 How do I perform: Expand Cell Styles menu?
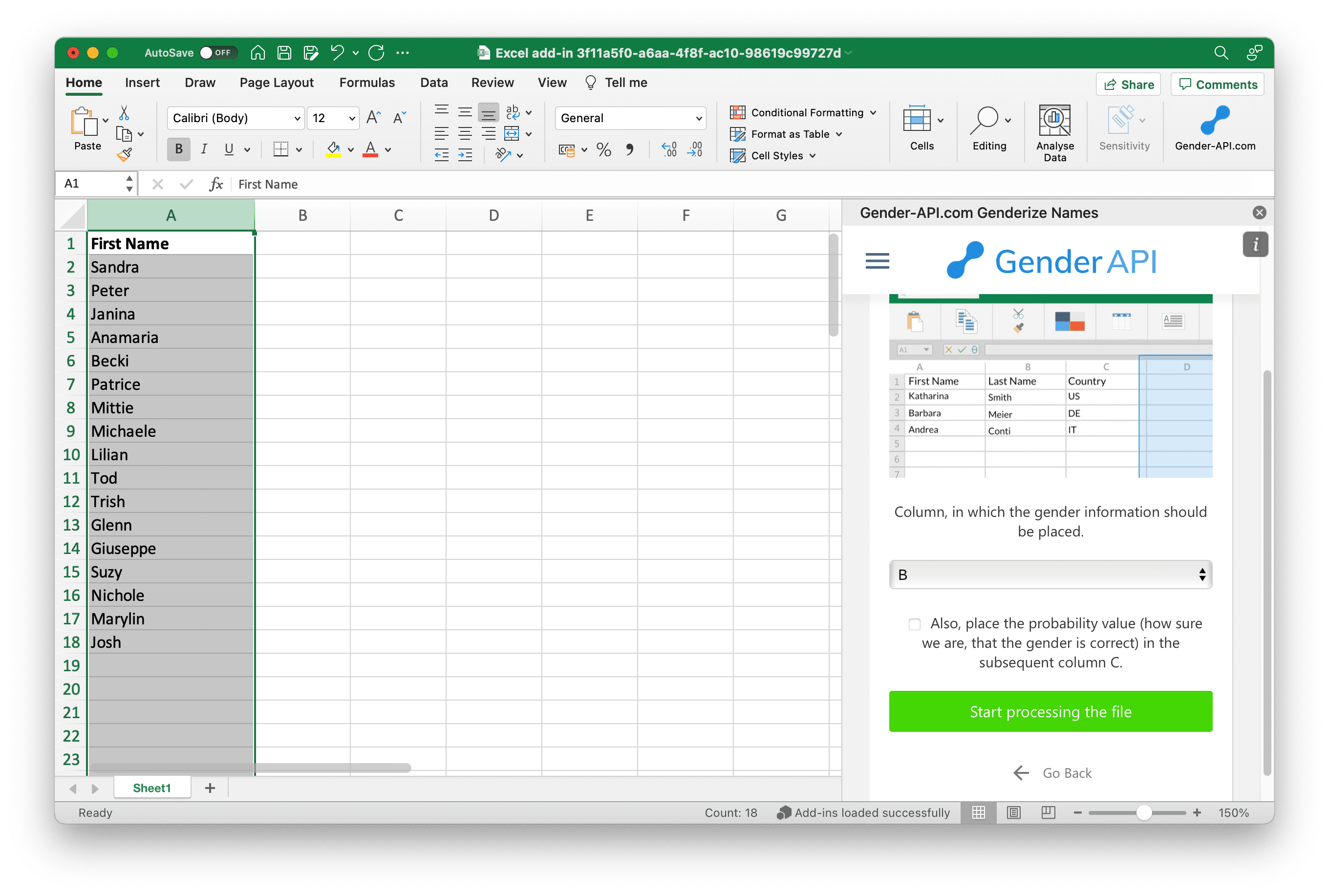coord(773,155)
